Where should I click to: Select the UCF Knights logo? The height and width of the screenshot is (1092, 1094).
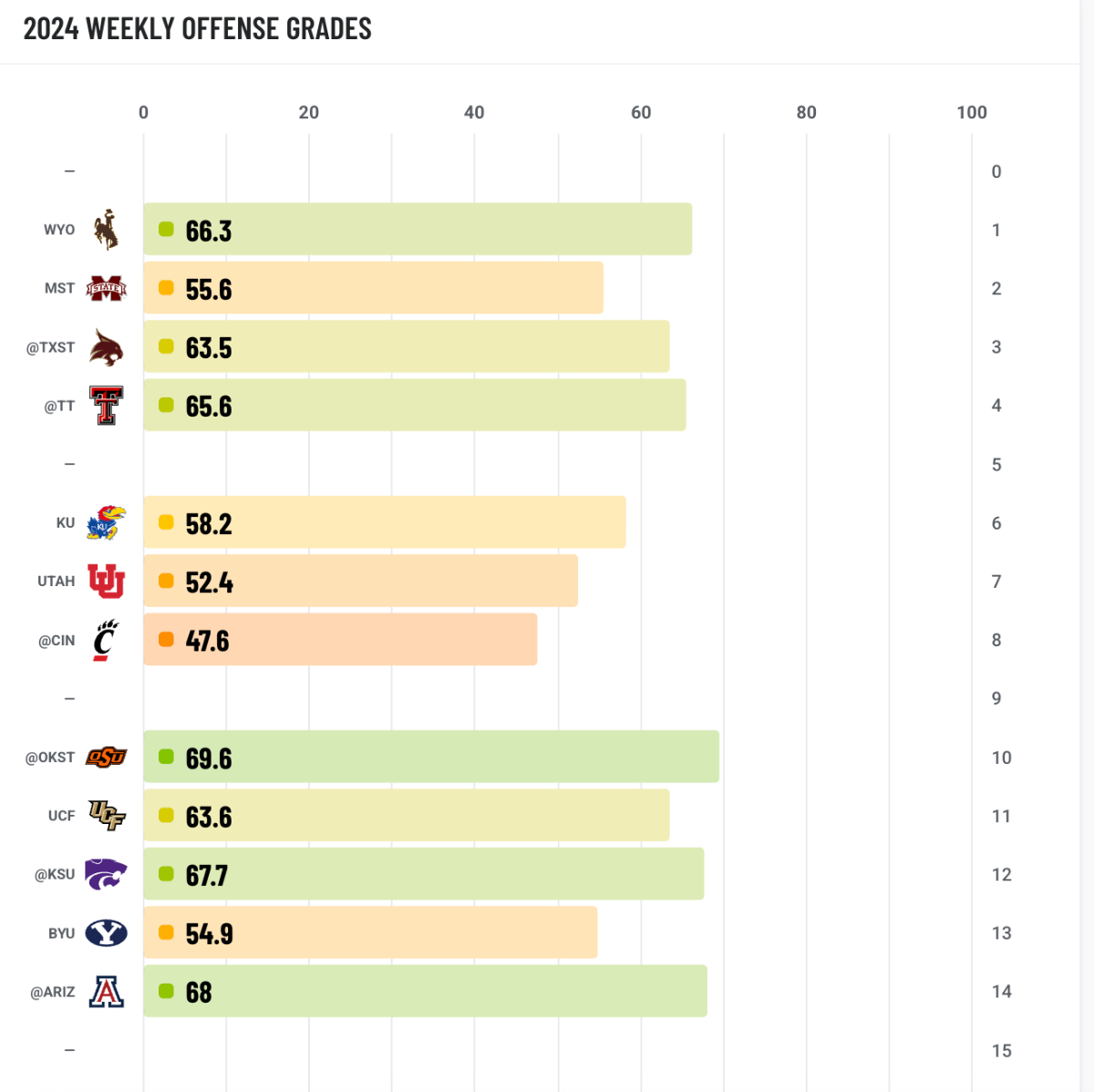106,816
